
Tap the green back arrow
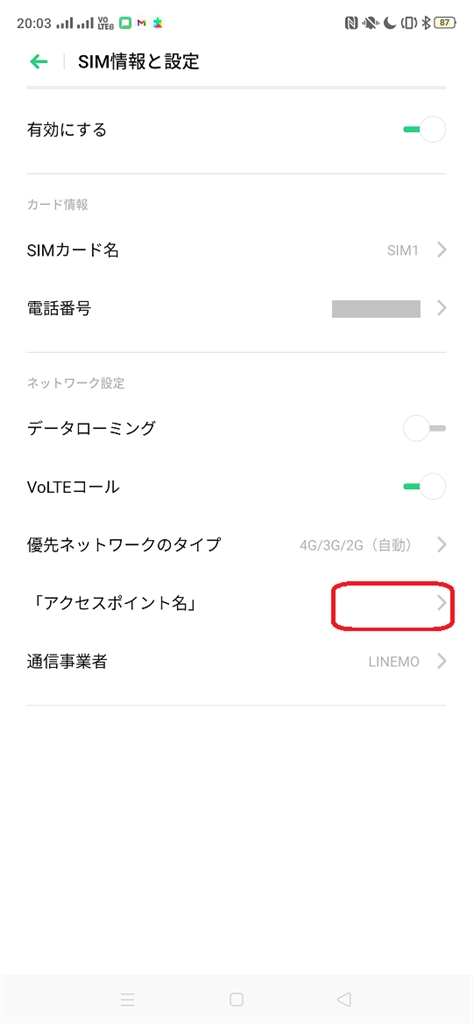click(39, 62)
